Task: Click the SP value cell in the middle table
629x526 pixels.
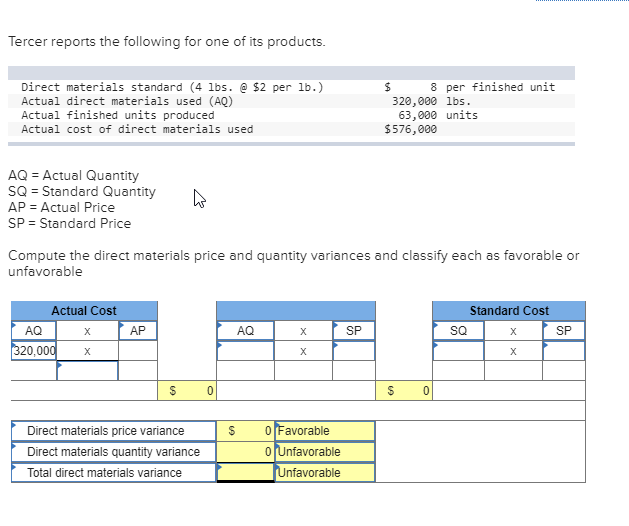Action: [x=354, y=351]
